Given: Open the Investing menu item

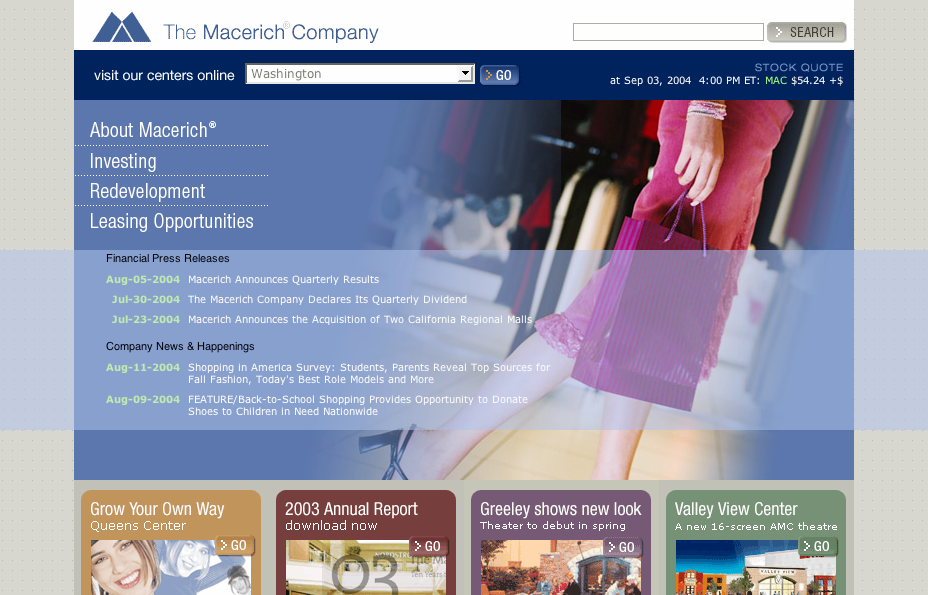Looking at the screenshot, I should pyautogui.click(x=123, y=161).
